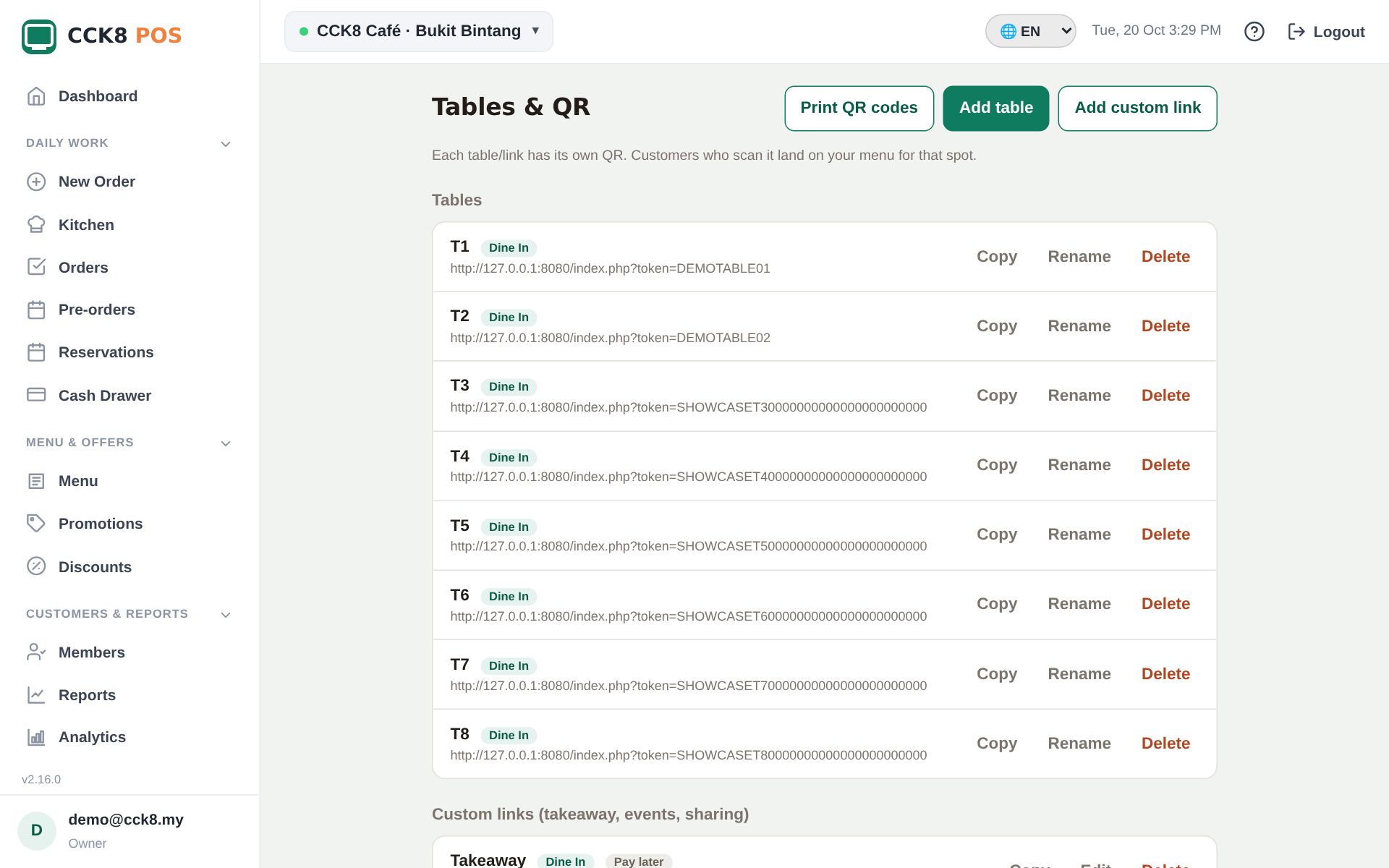Click the CCK8 POS logo icon
This screenshot has height=868, width=1389.
[39, 36]
